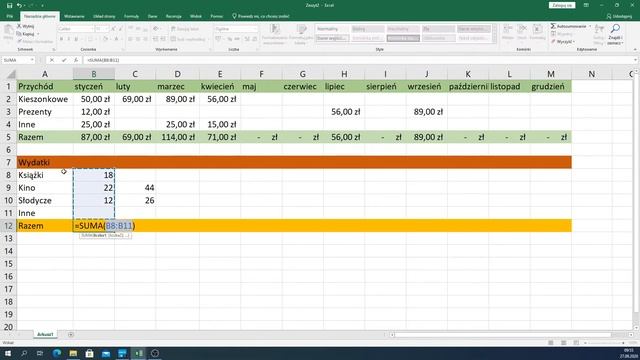
Task: Click the vertical scrollbar down arrow
Action: (636, 327)
